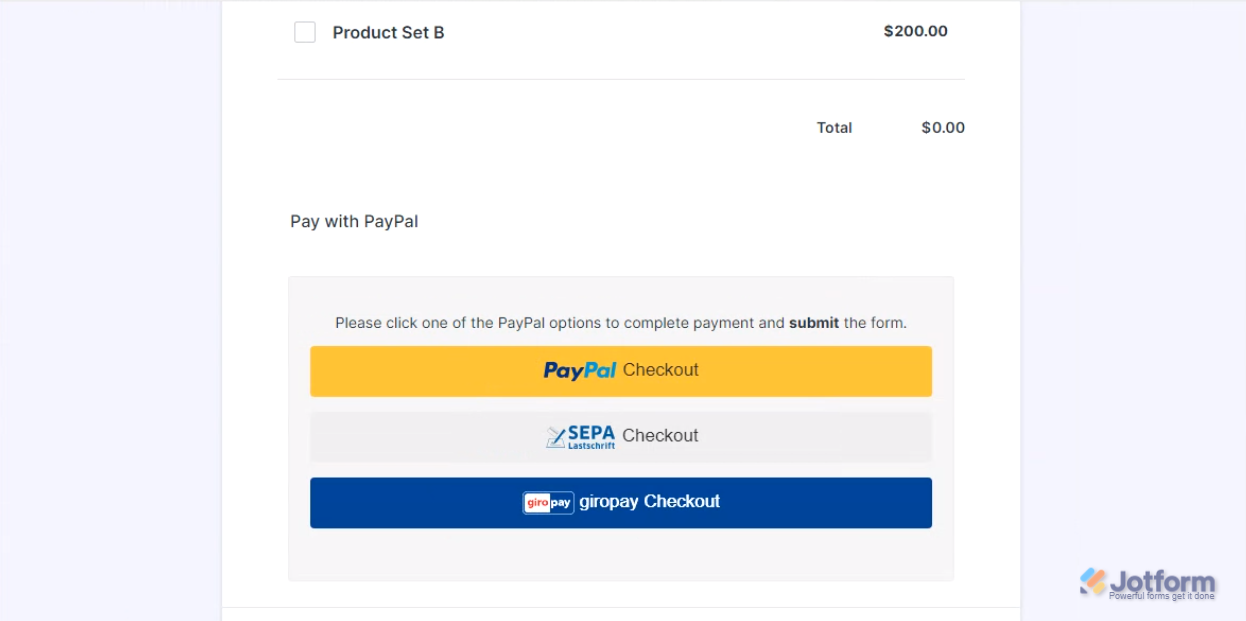The height and width of the screenshot is (621, 1246).
Task: Check the Product Set B checkbox
Action: [305, 32]
